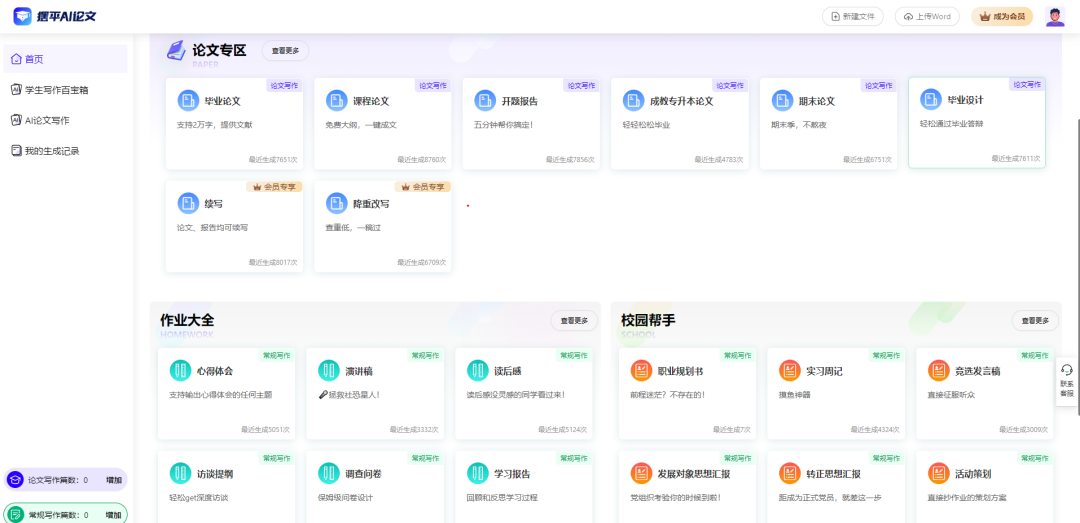The image size is (1080, 523).
Task: Click the 竞选发言稿 card icon
Action: point(939,371)
